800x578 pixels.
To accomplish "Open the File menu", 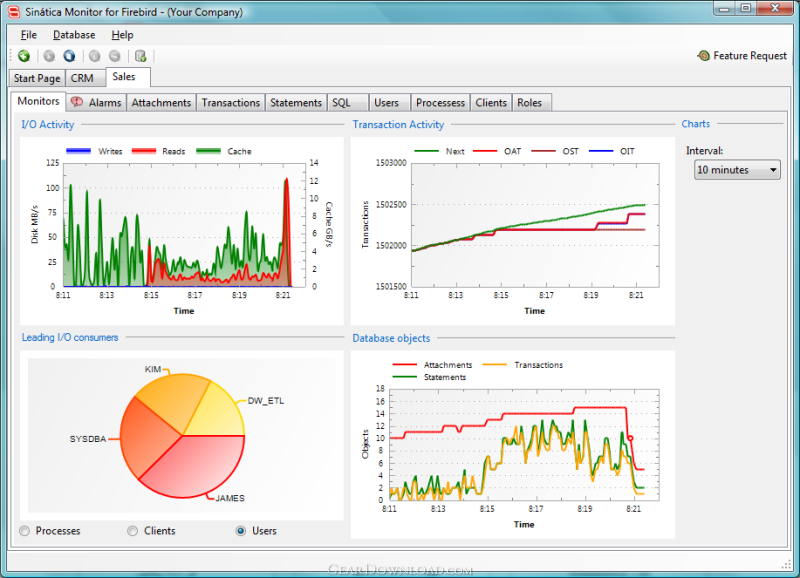I will tap(29, 35).
